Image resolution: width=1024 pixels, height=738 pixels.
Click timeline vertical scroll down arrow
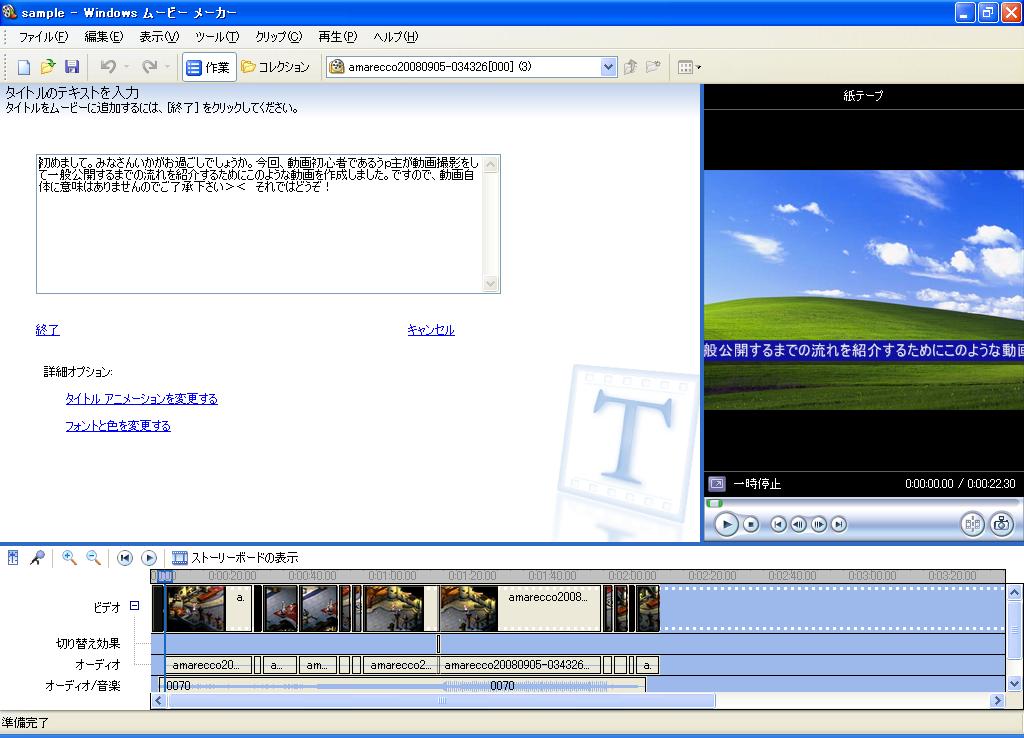1014,684
